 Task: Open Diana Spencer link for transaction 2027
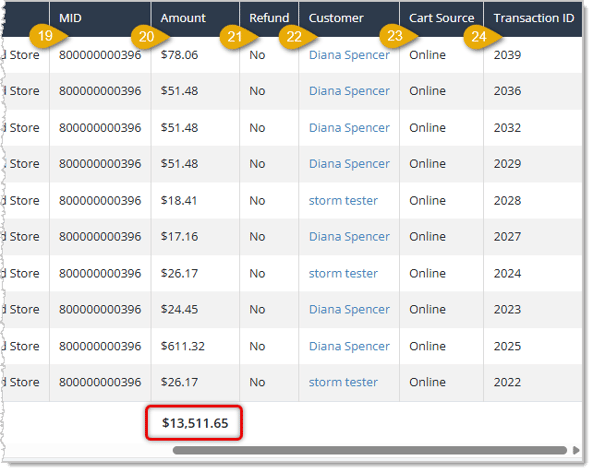[349, 237]
